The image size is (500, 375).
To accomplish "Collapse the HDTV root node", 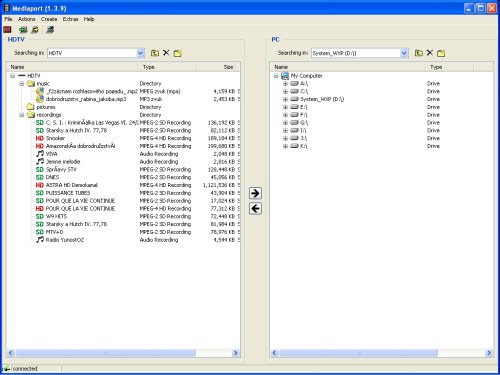I will [x=12, y=76].
